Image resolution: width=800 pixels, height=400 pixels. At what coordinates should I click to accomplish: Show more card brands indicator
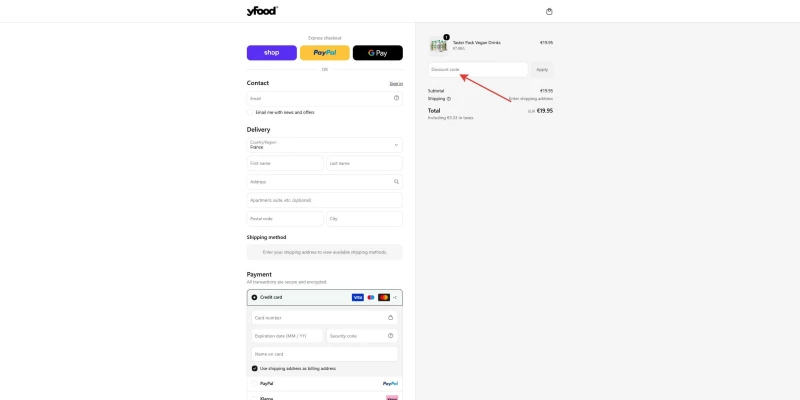coord(394,297)
